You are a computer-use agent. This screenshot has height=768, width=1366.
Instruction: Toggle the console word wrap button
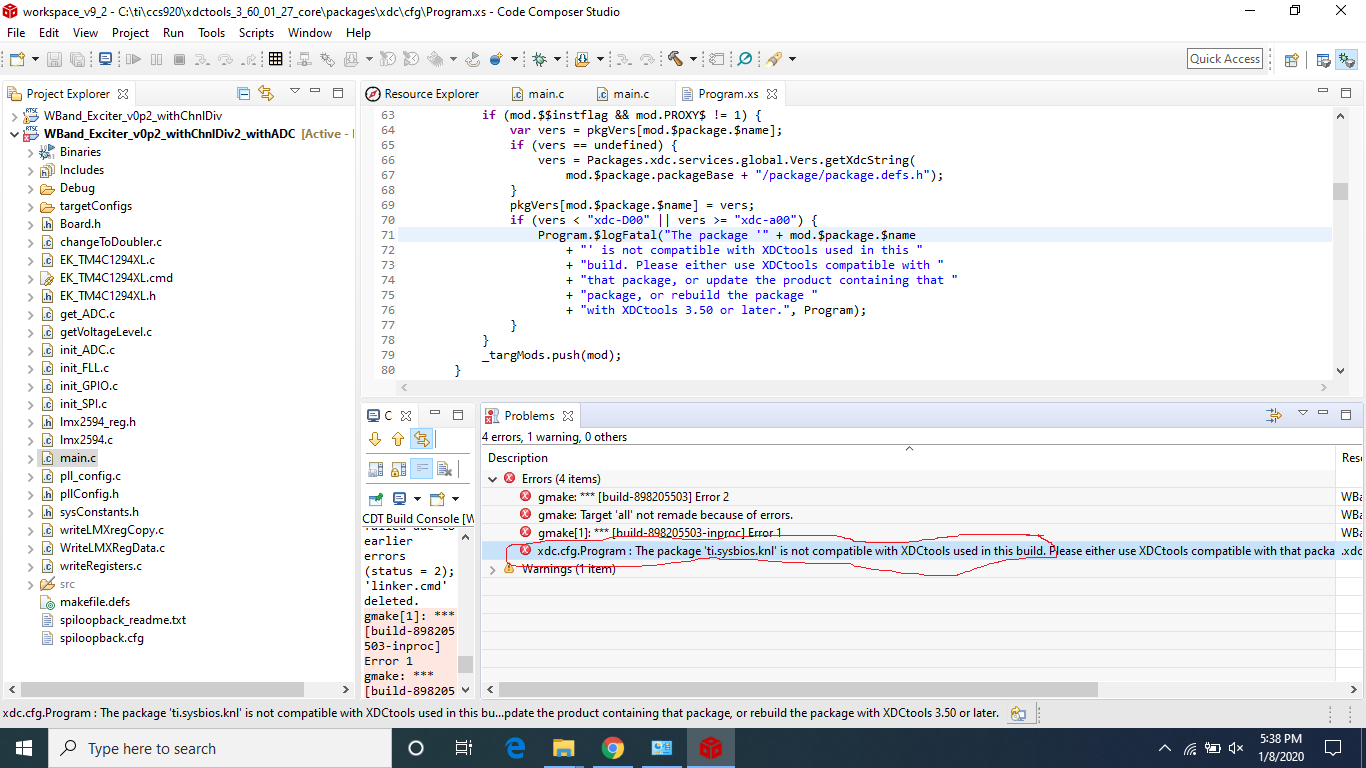(x=422, y=468)
